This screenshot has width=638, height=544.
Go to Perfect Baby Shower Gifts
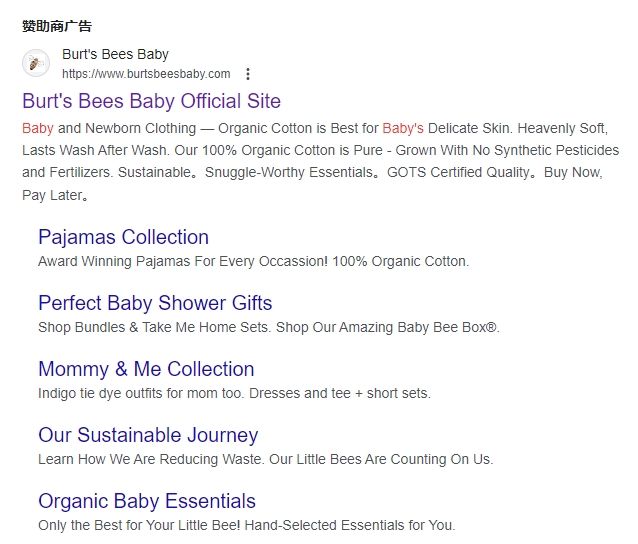[x=155, y=303]
